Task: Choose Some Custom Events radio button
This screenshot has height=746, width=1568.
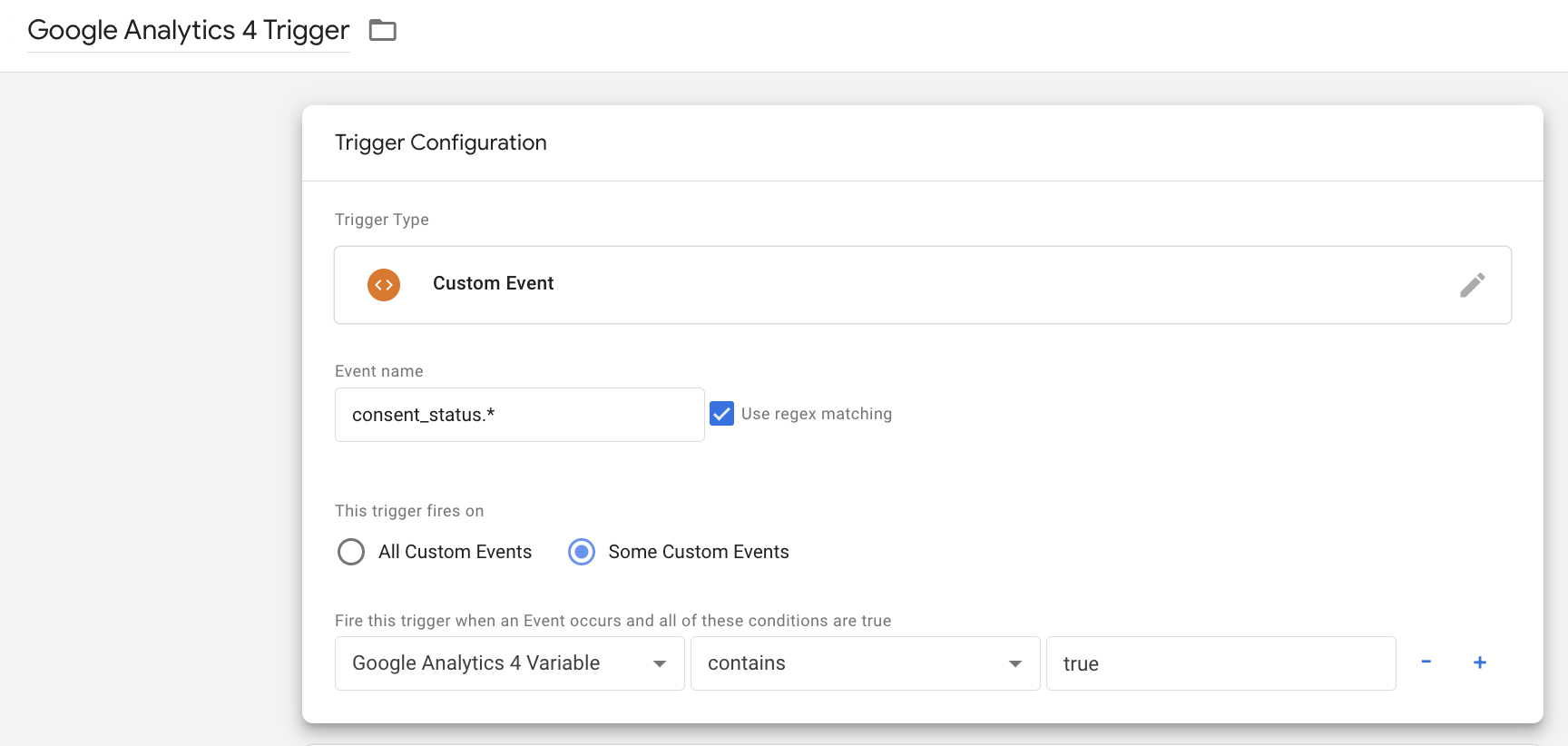Action: [582, 552]
